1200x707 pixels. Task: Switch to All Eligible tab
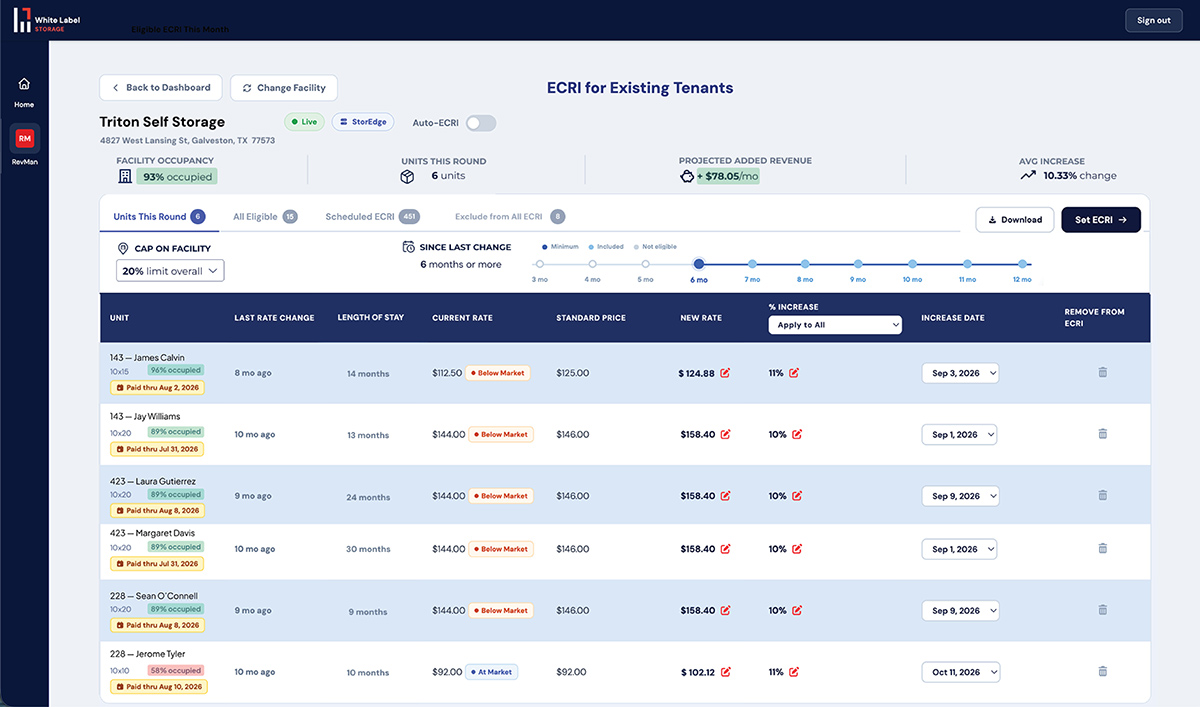pyautogui.click(x=265, y=216)
